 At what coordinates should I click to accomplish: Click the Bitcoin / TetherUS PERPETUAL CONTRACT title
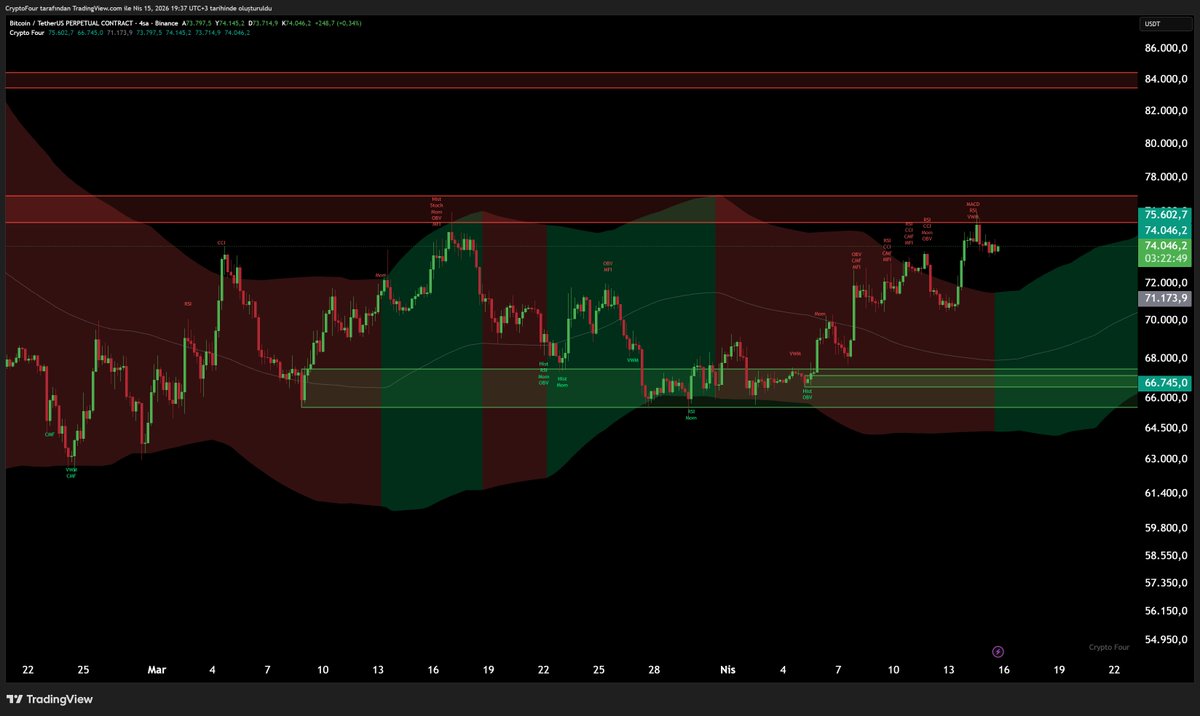(x=70, y=23)
